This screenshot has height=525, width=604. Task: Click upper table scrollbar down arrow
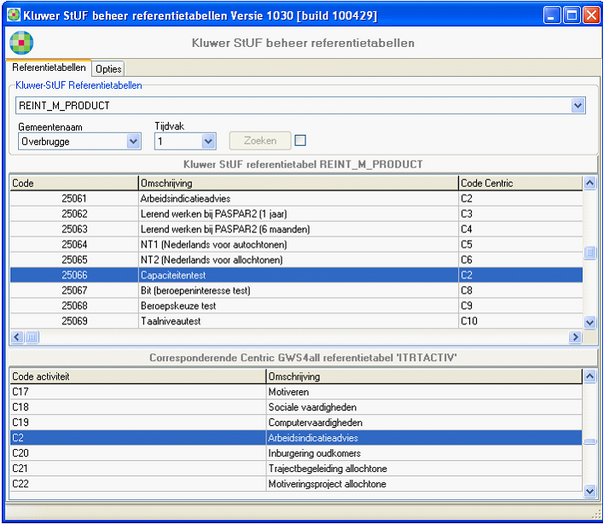(x=589, y=322)
